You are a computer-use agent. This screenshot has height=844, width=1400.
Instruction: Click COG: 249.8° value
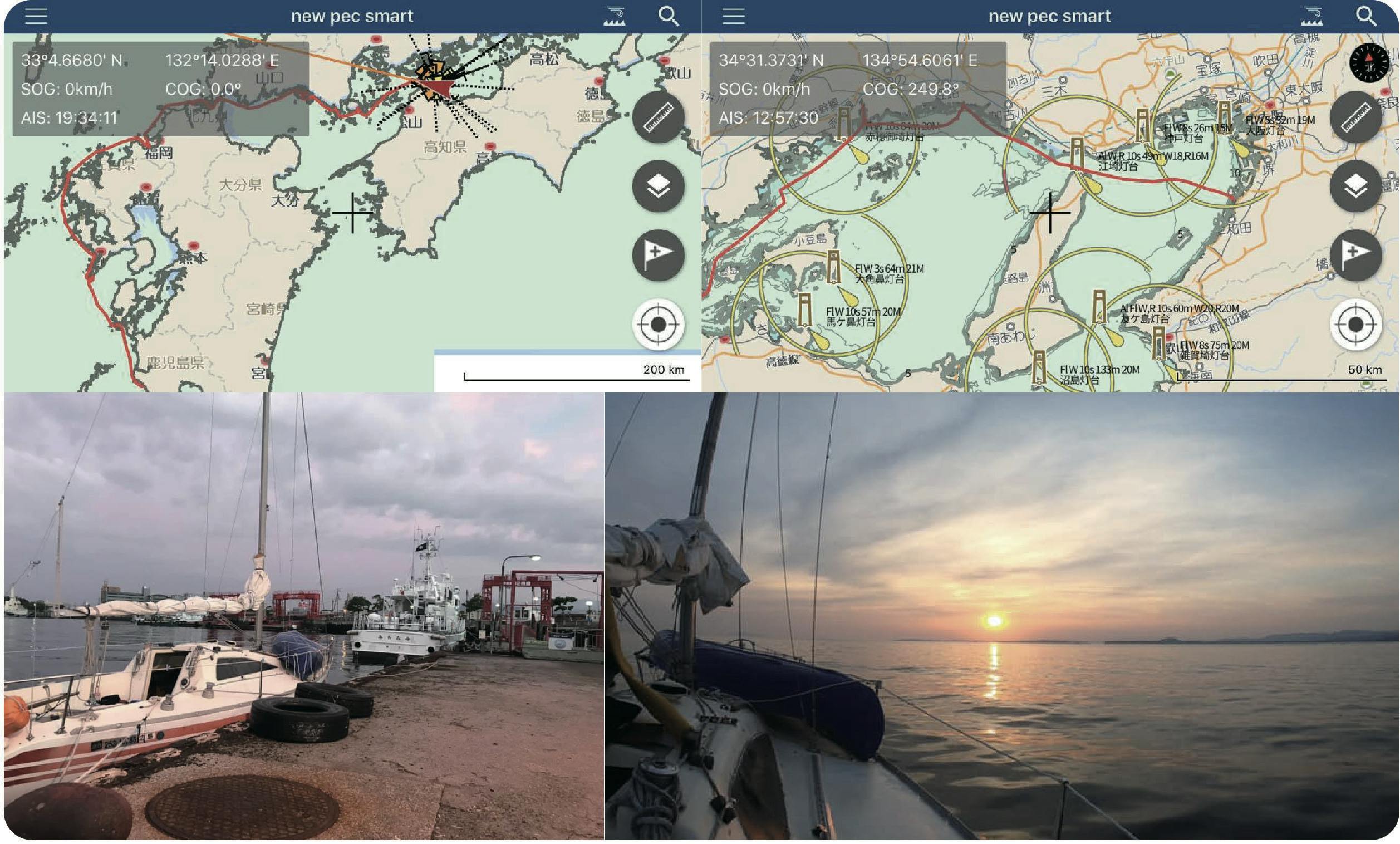[x=910, y=89]
